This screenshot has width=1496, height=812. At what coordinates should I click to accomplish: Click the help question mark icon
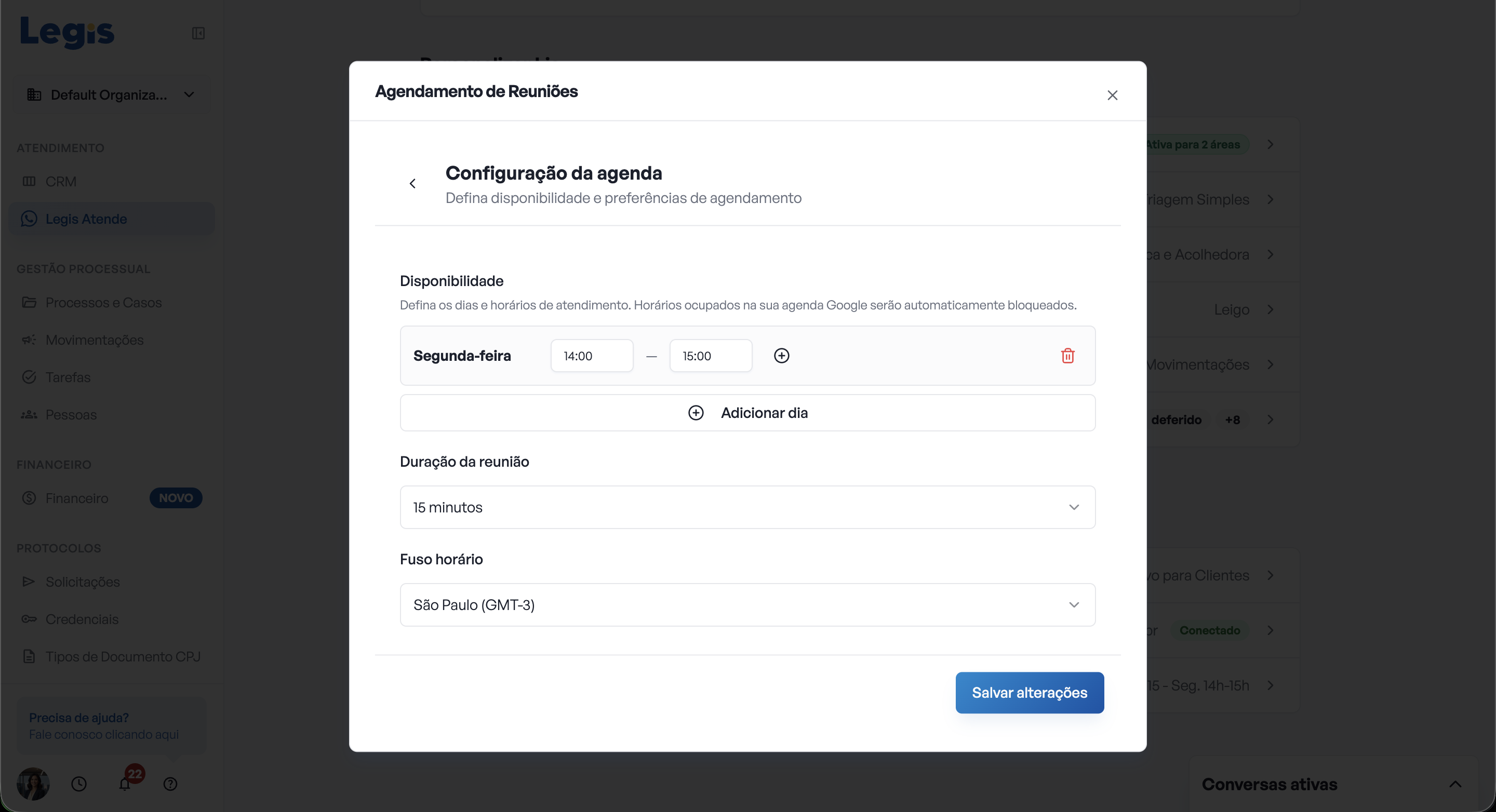point(170,783)
